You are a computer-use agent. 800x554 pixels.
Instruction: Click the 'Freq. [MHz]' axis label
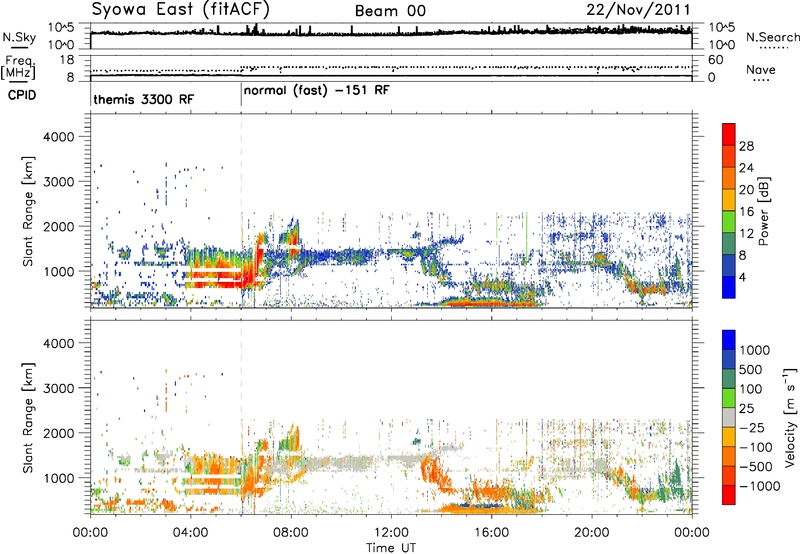[18, 68]
